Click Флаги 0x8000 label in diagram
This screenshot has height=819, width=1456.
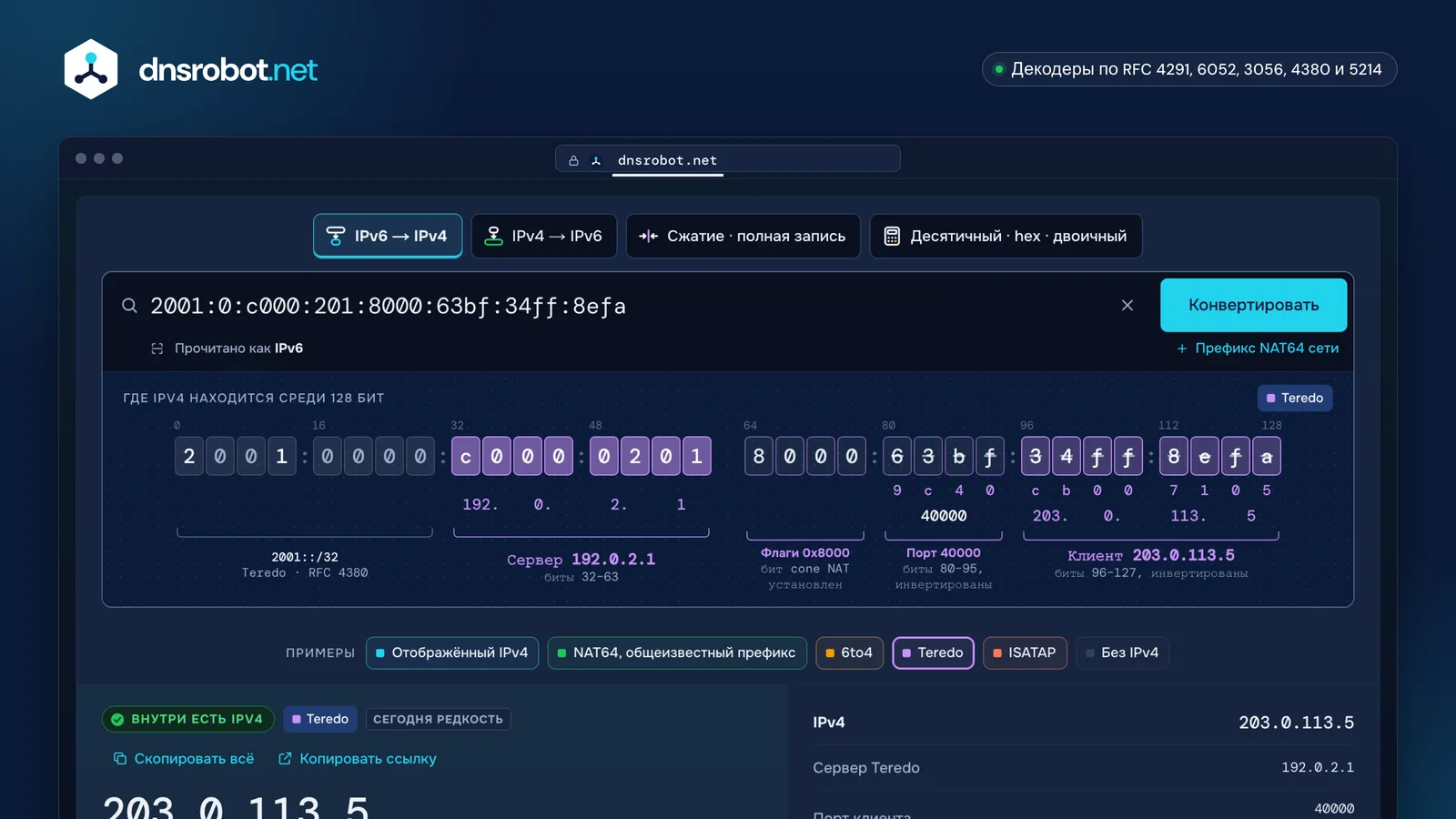(805, 552)
